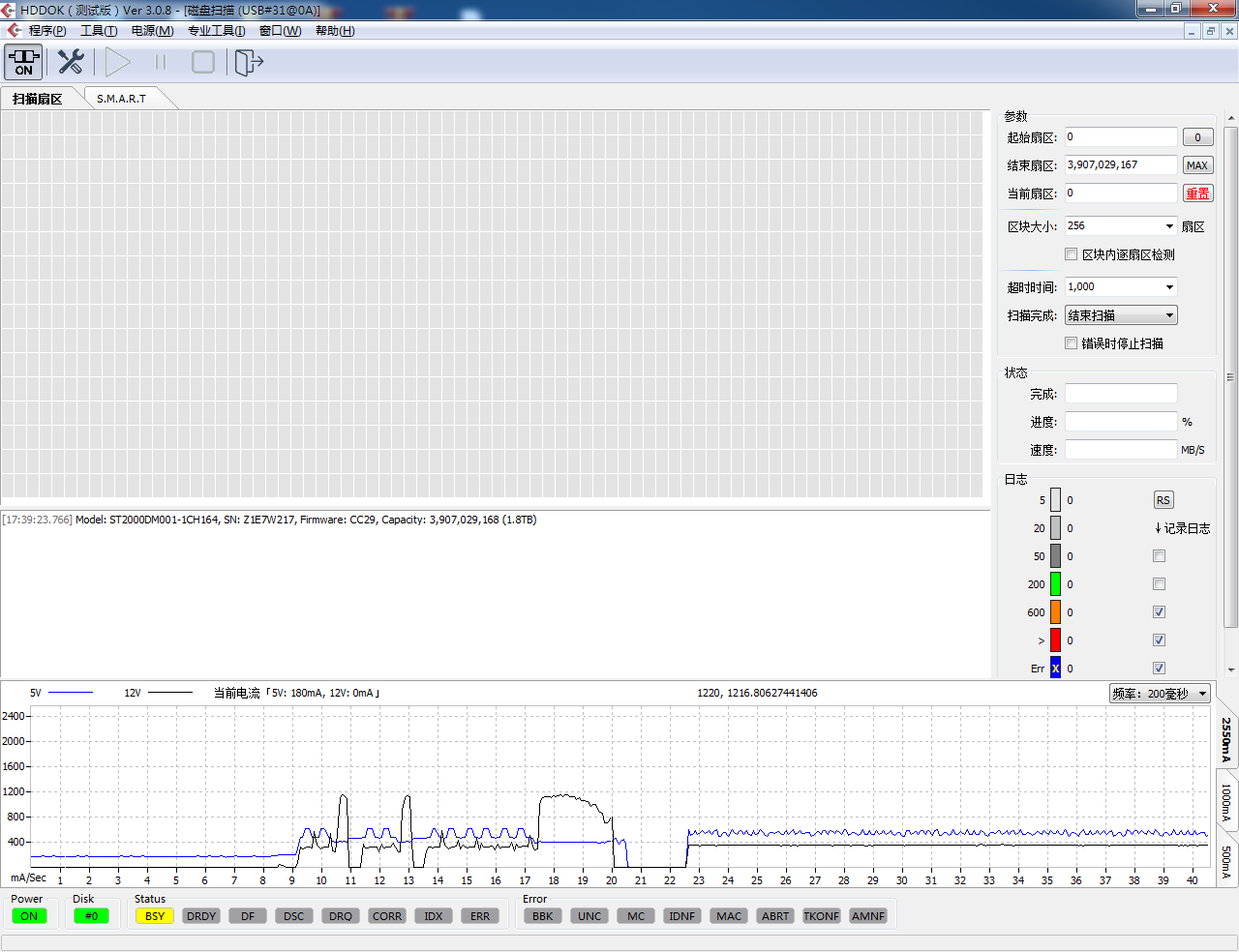Click the green Power ON indicator
The image size is (1239, 952).
pyautogui.click(x=29, y=916)
